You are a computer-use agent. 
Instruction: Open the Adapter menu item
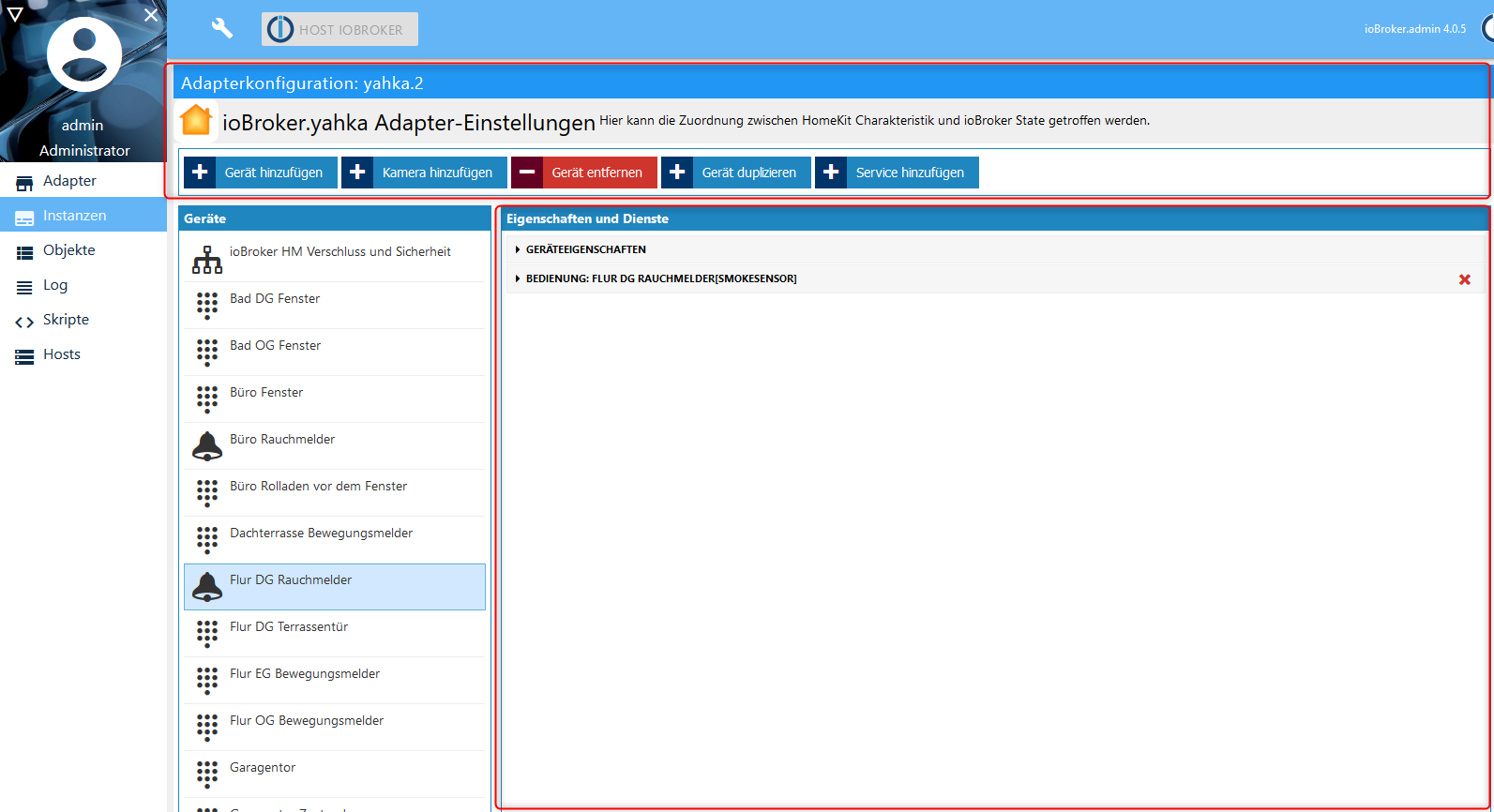pyautogui.click(x=83, y=180)
